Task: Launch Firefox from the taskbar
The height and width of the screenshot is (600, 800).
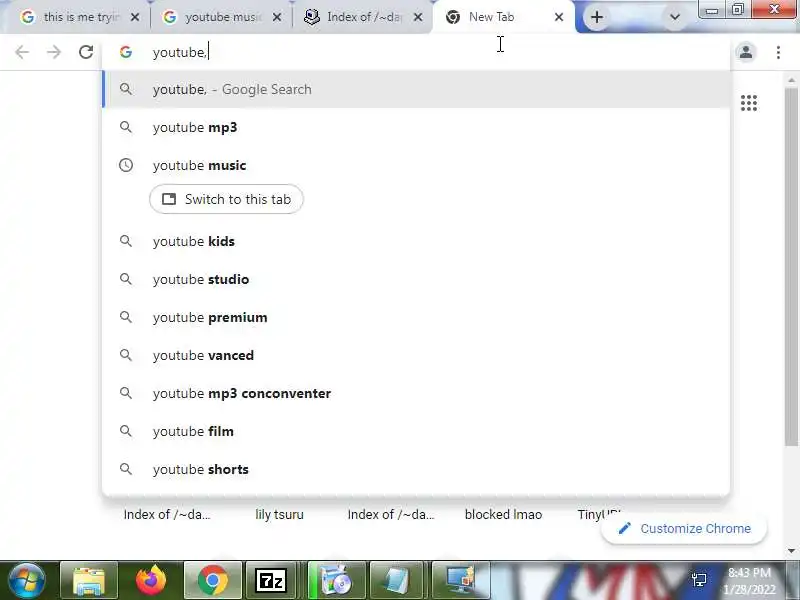Action: 151,581
